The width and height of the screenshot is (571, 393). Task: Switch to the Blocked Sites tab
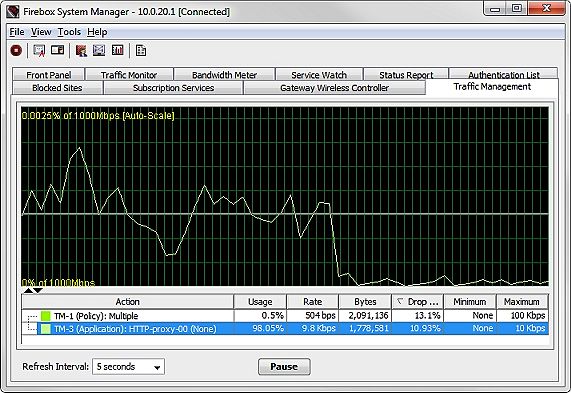57,88
